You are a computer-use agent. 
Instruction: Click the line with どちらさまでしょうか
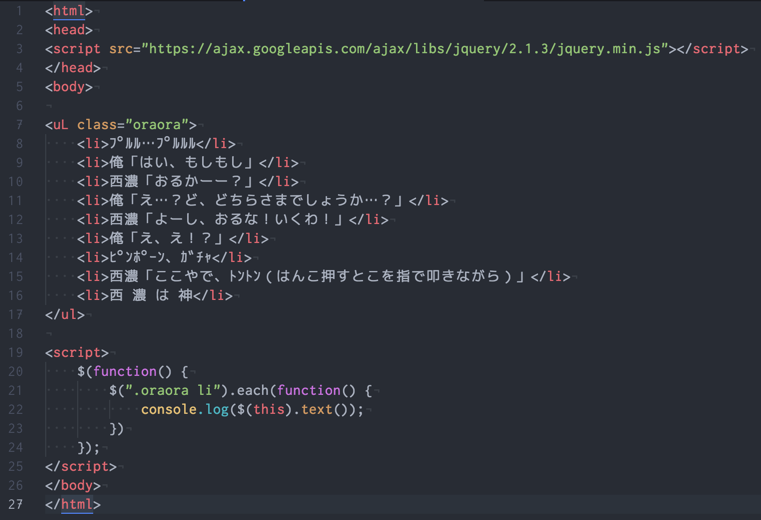[263, 201]
